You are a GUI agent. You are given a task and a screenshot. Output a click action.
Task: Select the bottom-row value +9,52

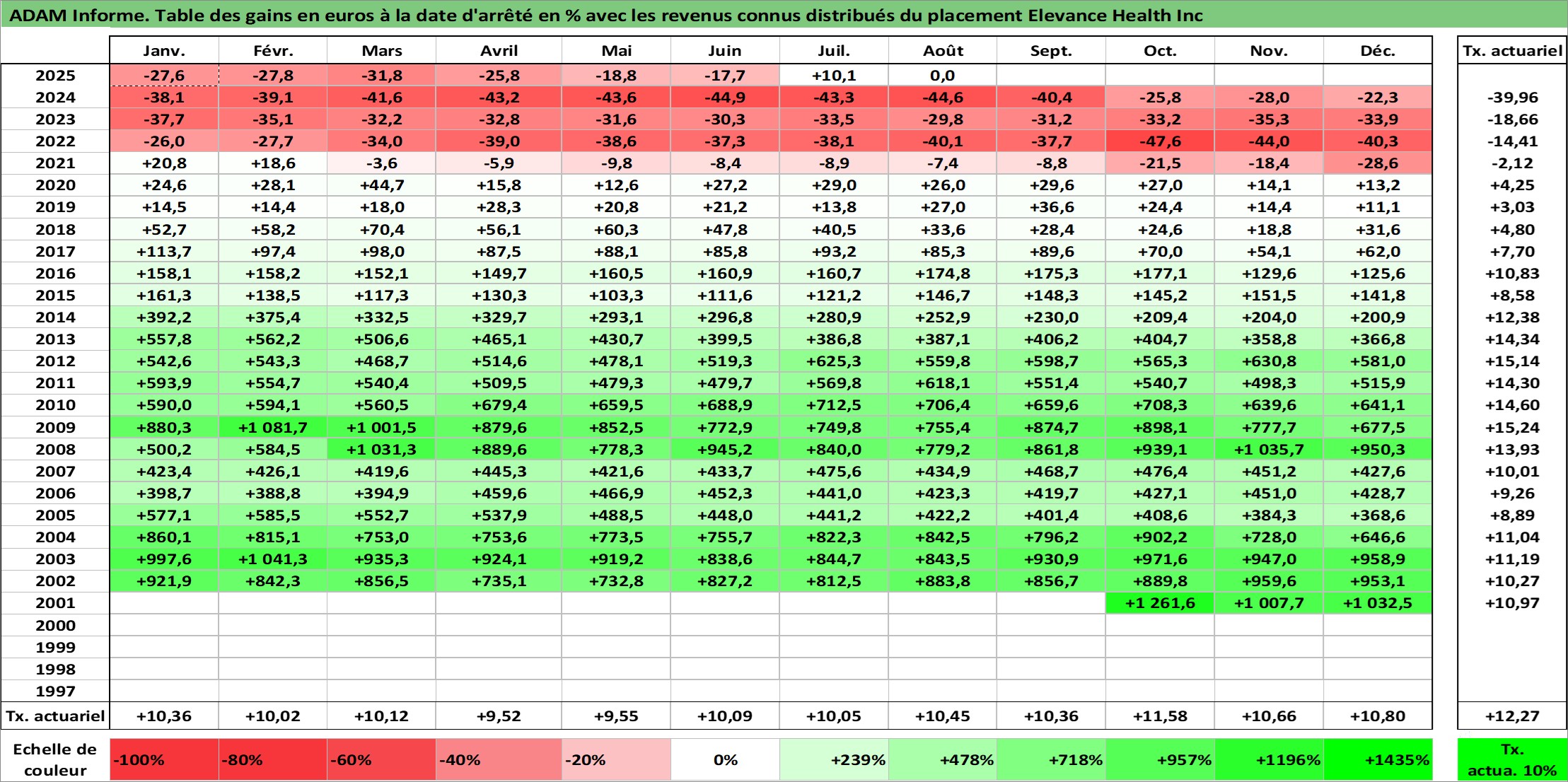click(499, 716)
